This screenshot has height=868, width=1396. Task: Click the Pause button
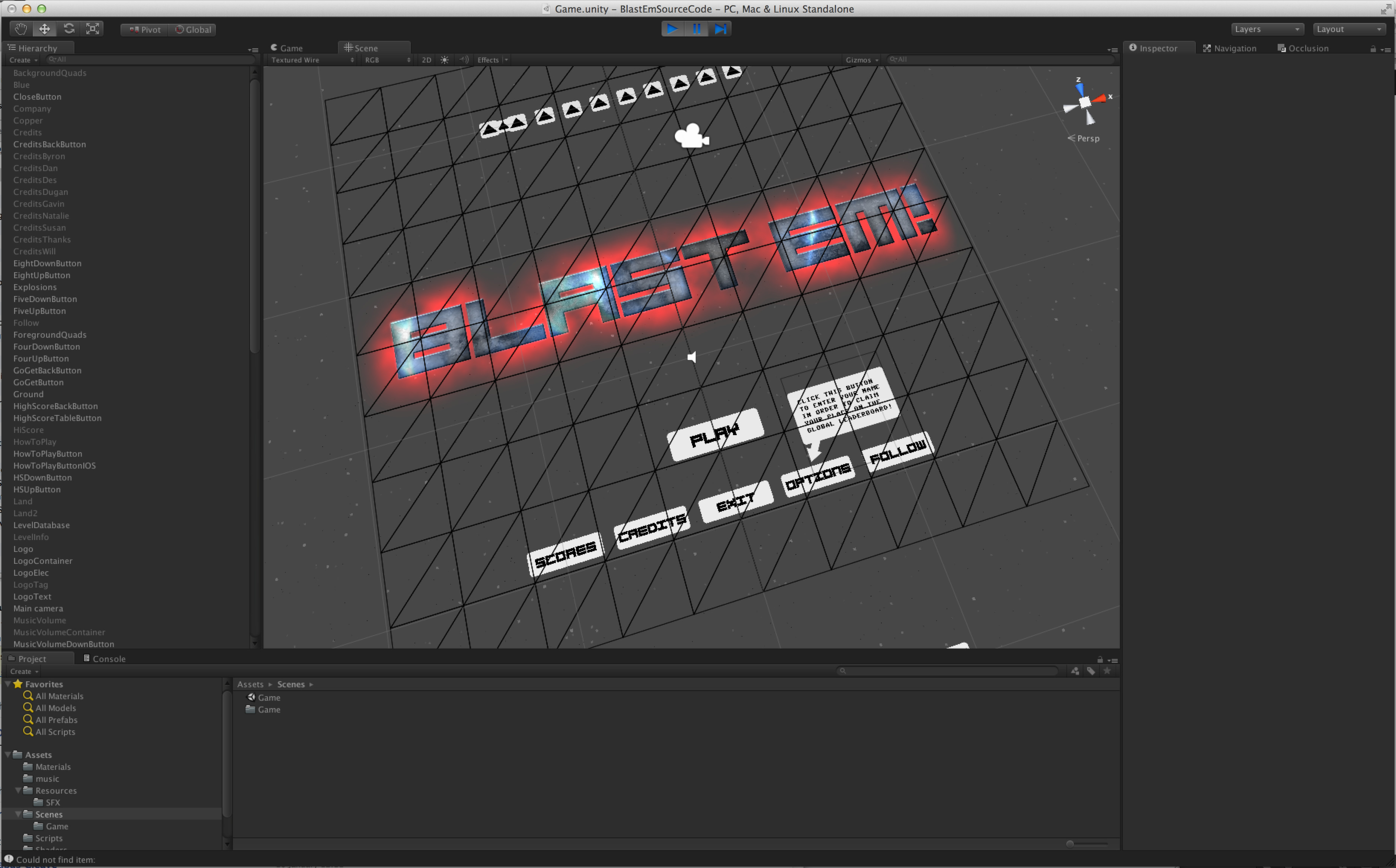coord(696,29)
